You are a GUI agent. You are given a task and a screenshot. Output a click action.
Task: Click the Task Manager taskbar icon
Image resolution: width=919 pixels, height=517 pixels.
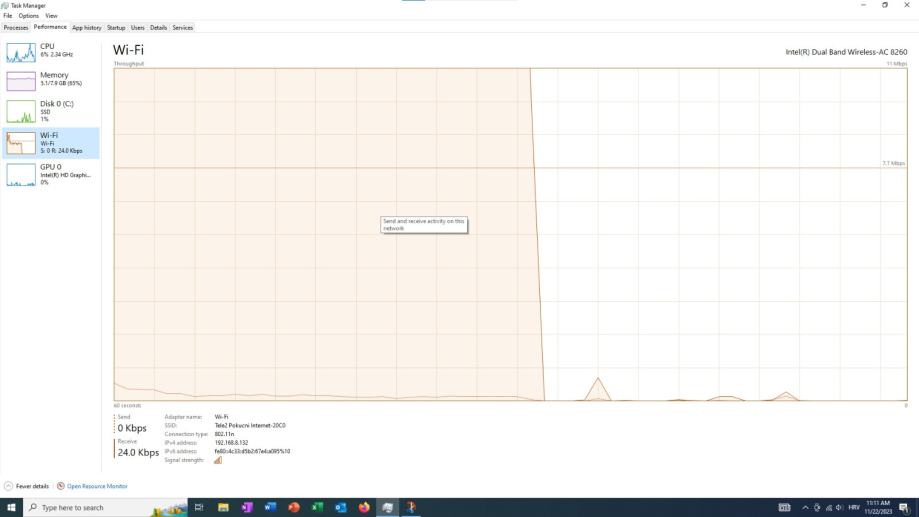click(387, 508)
